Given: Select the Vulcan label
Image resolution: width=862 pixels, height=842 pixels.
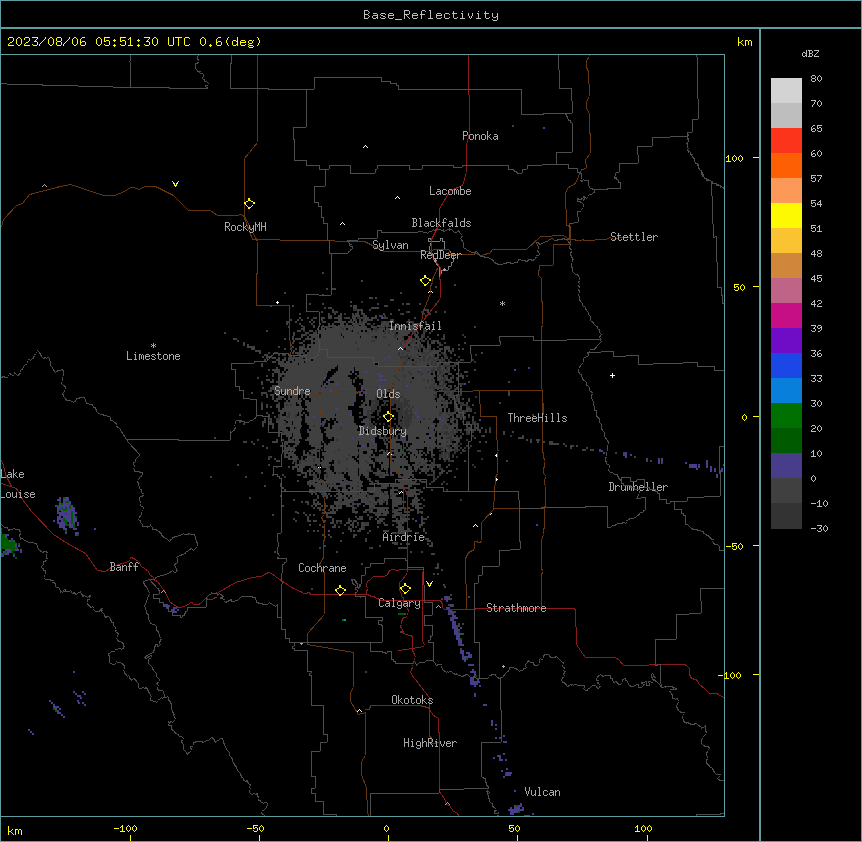Looking at the screenshot, I should [x=543, y=792].
